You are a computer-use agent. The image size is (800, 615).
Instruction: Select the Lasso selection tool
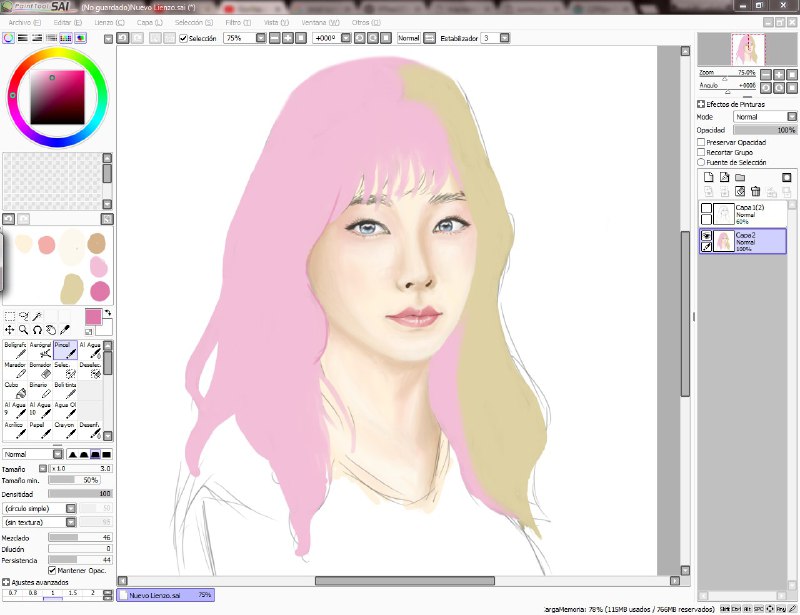click(x=23, y=316)
